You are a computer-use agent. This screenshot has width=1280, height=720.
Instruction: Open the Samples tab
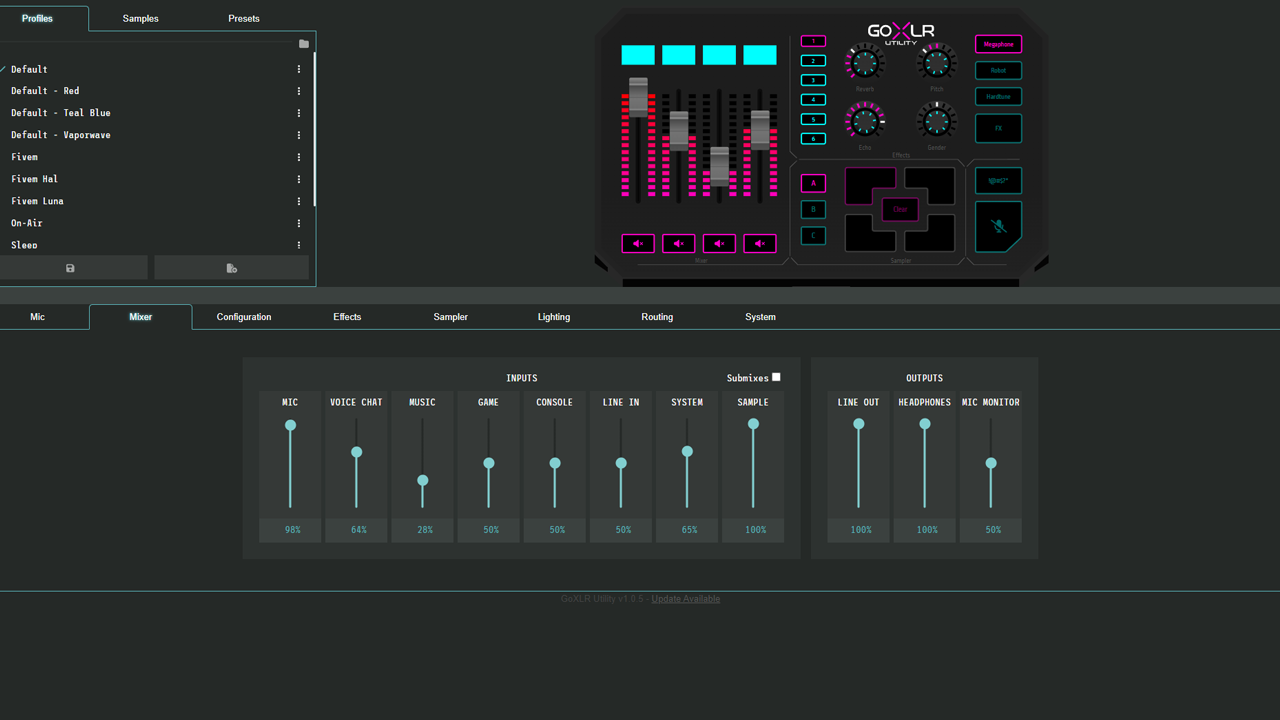point(140,18)
